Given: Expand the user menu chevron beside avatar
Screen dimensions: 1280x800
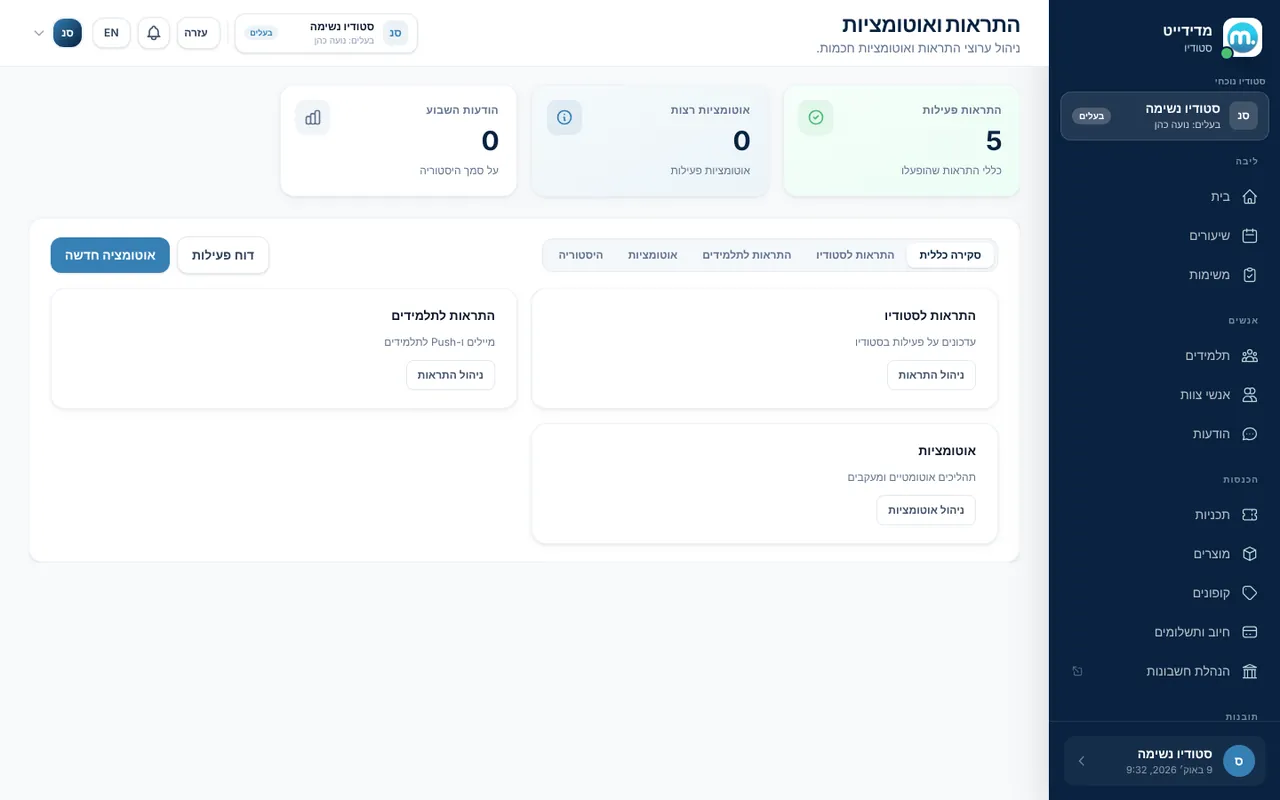Looking at the screenshot, I should 39,33.
